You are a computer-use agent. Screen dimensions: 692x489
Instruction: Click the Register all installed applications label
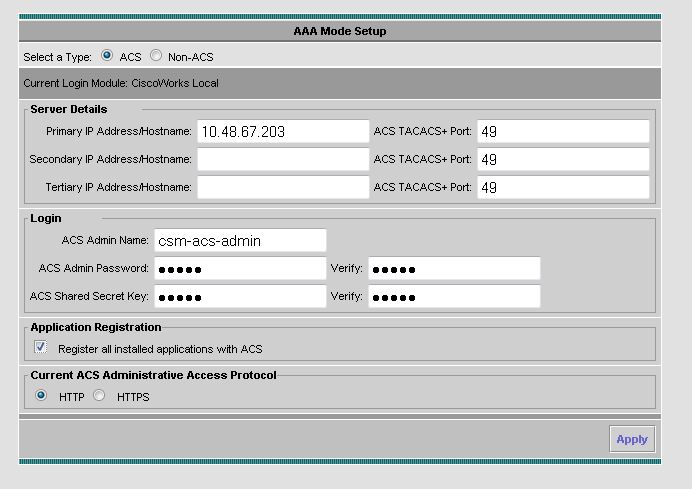(x=160, y=349)
